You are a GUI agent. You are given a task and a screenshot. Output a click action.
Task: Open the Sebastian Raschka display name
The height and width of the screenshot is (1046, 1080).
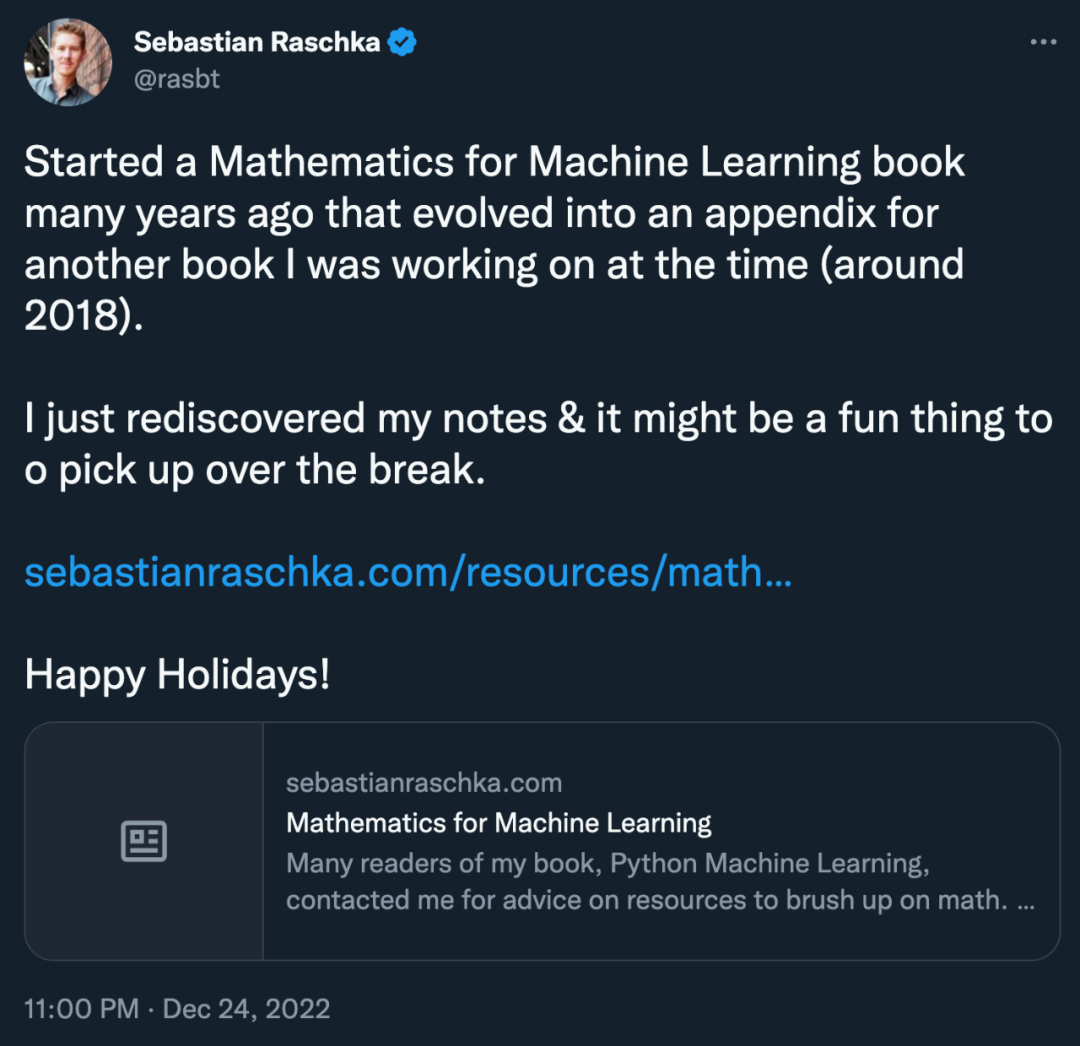tap(256, 42)
